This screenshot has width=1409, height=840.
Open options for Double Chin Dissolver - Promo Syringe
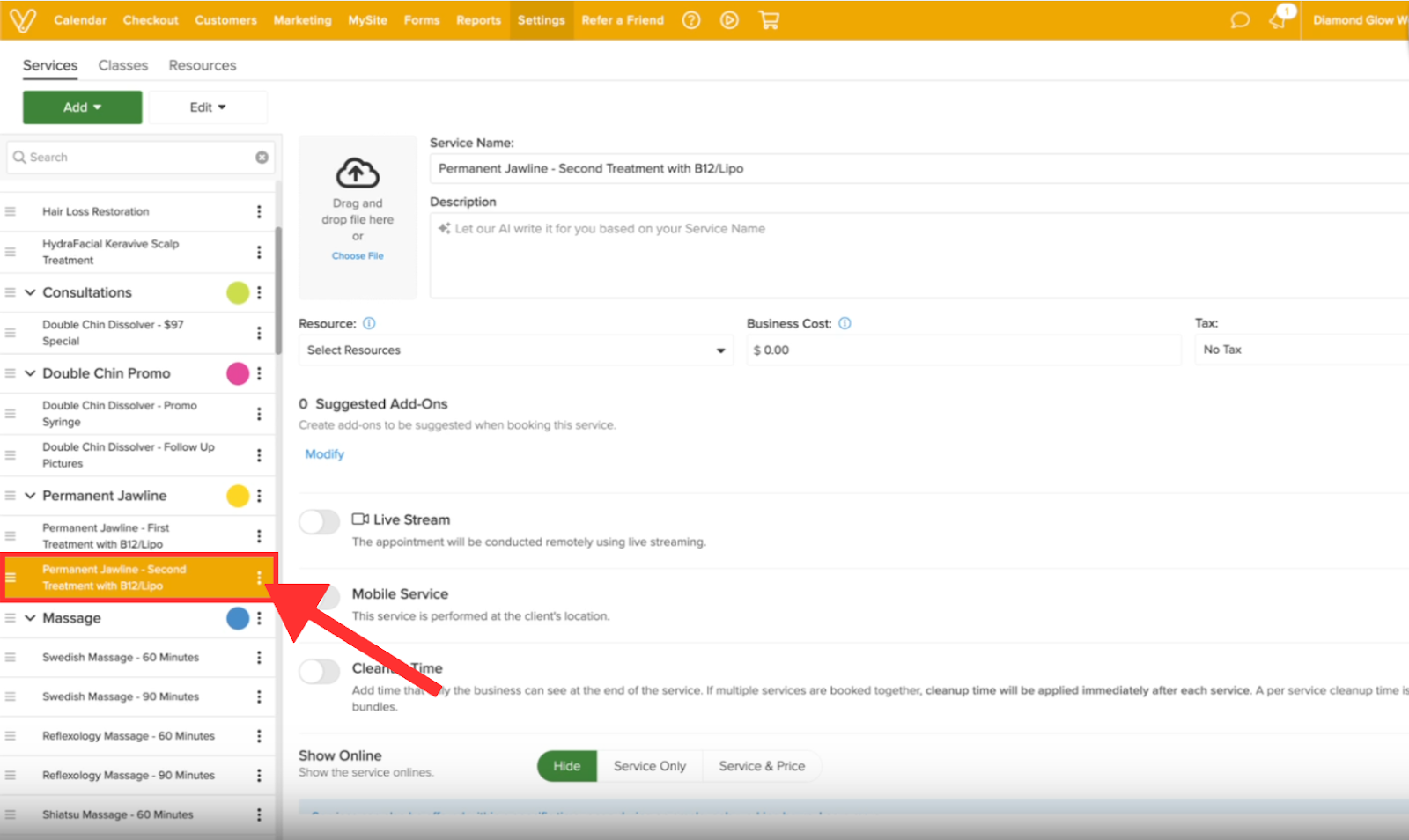[x=259, y=414]
